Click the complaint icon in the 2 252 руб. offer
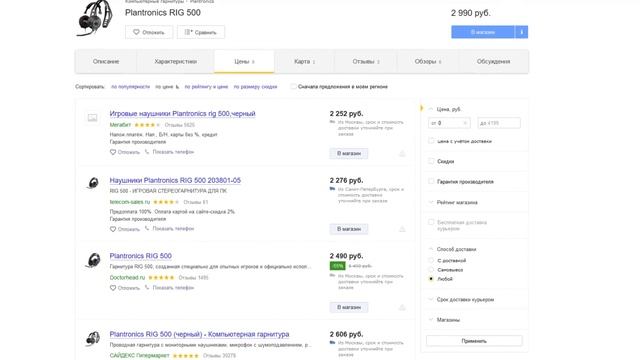 pyautogui.click(x=402, y=153)
